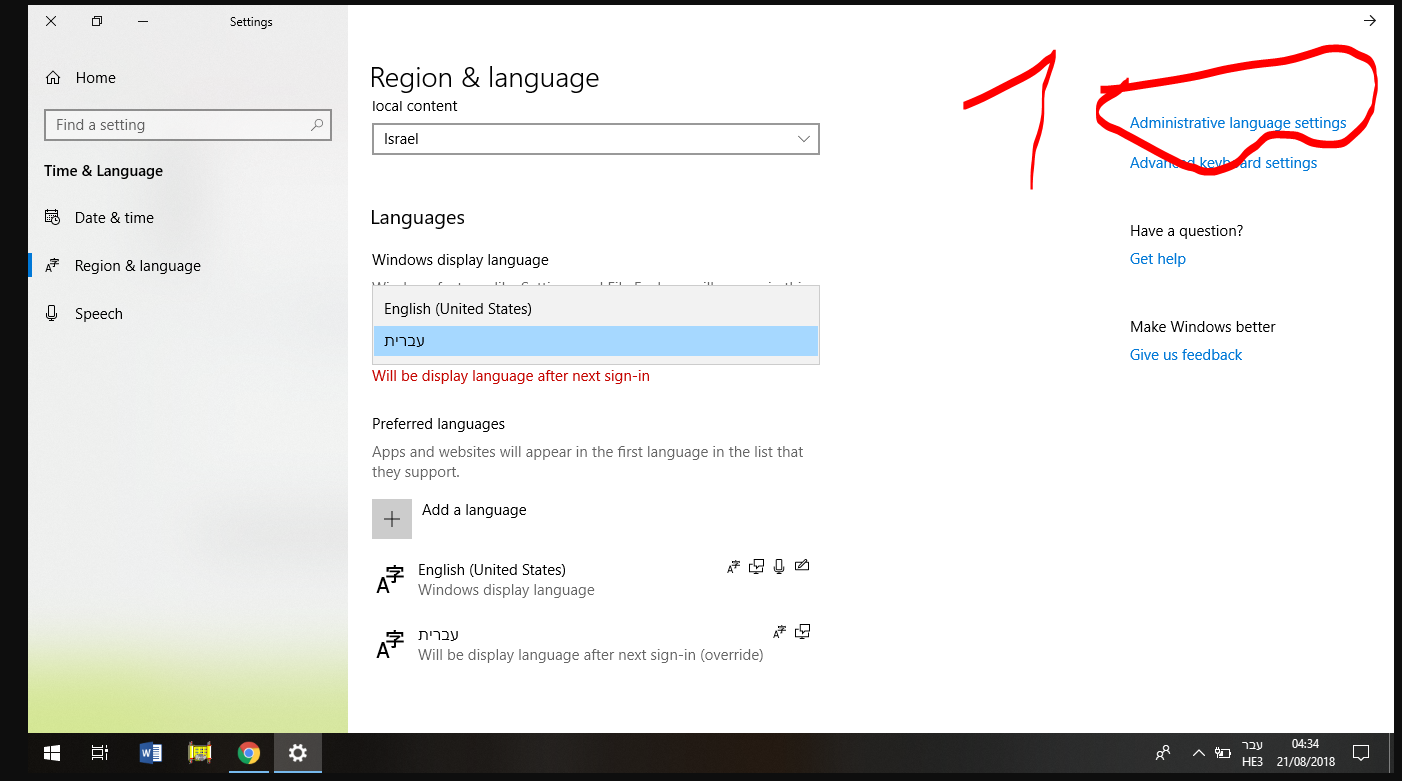Open Advanced keyboard settings link
This screenshot has width=1402, height=781.
pos(1223,163)
